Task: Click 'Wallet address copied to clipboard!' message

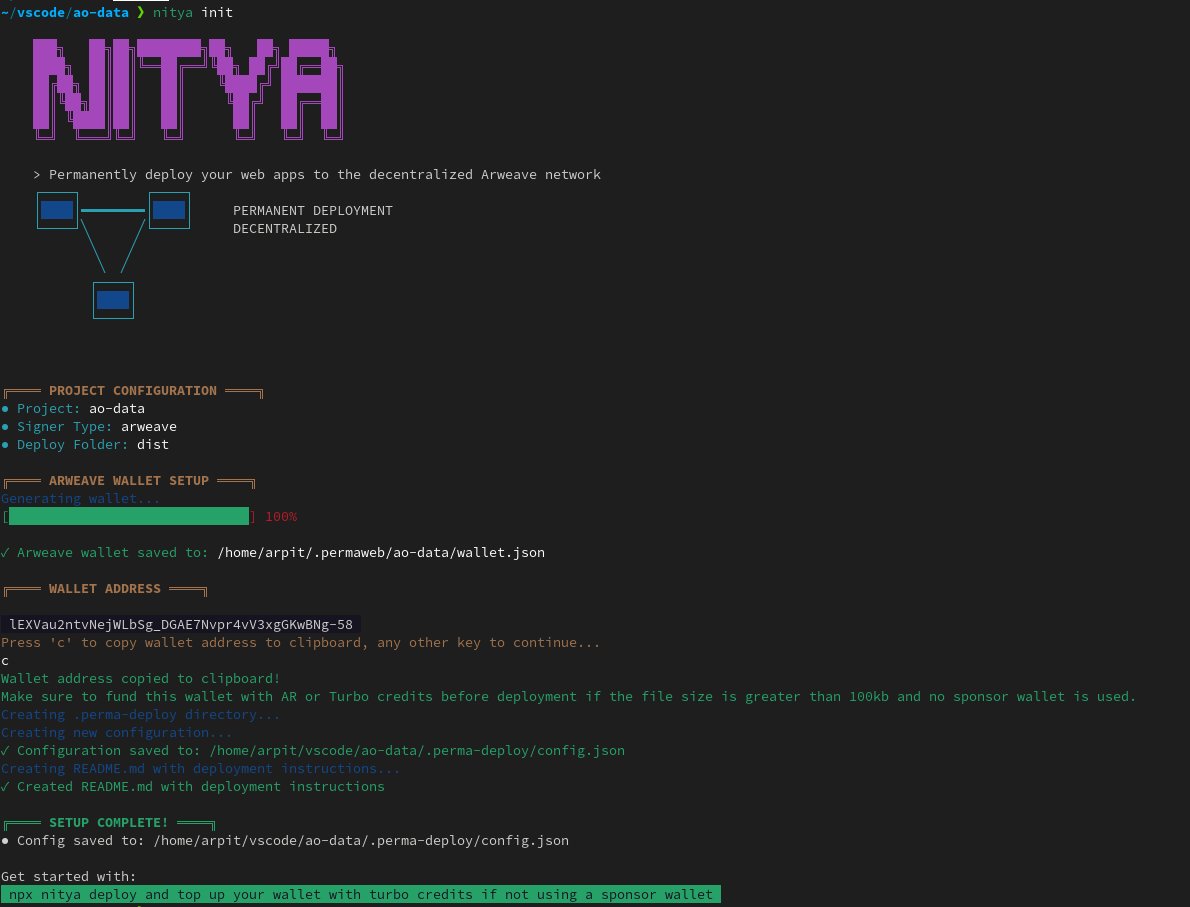Action: [x=140, y=679]
